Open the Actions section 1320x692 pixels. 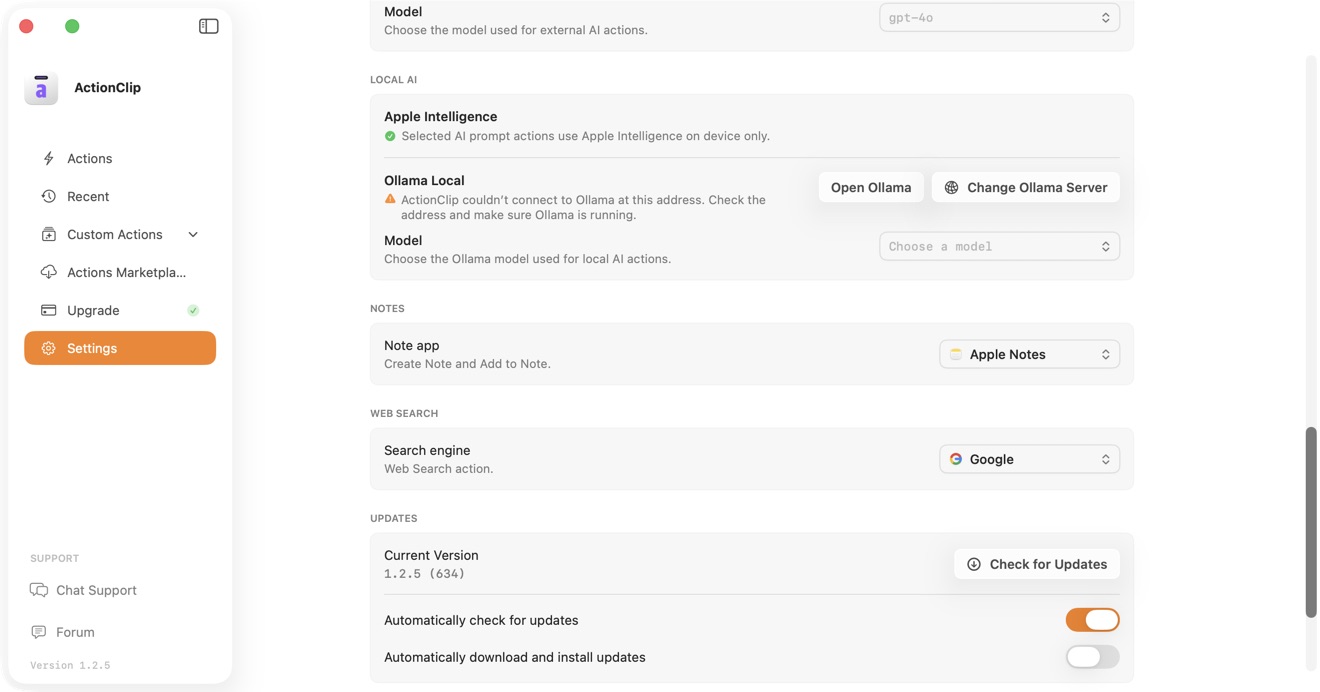click(x=120, y=158)
